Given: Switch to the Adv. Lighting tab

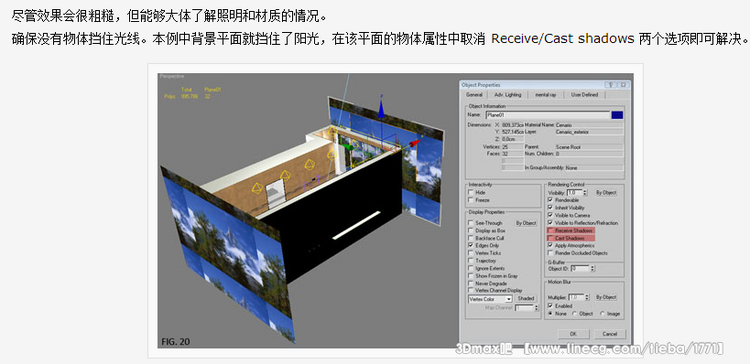Looking at the screenshot, I should 507,95.
